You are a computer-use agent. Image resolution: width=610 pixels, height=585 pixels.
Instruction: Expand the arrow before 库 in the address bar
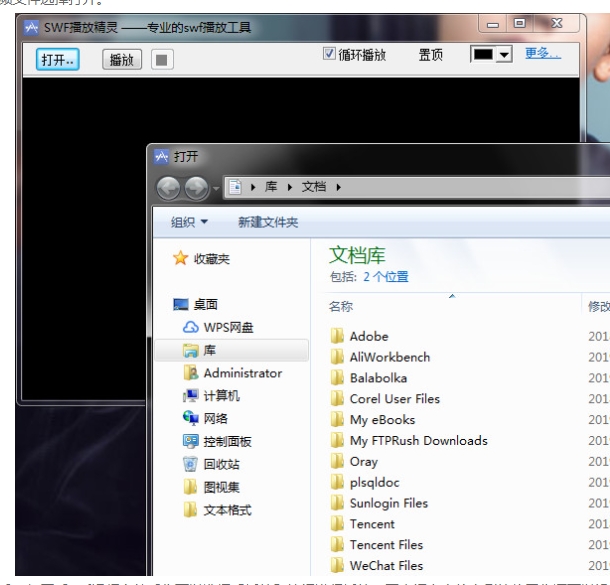coord(253,187)
